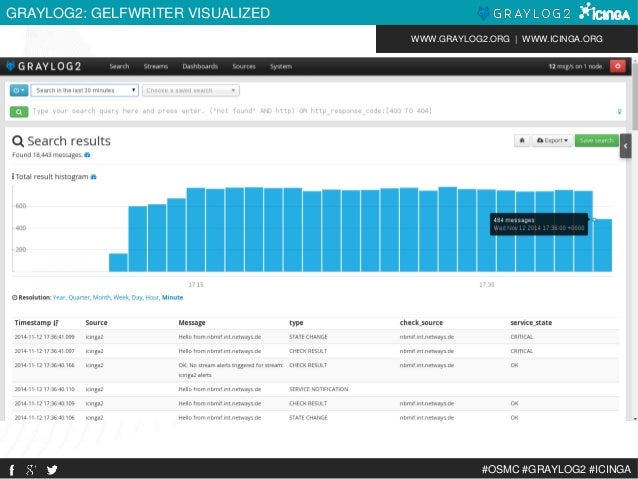Open the Streams menu item

pos(155,66)
